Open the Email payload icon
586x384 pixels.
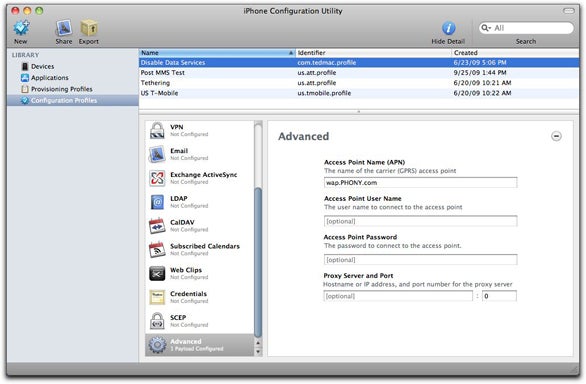point(157,154)
